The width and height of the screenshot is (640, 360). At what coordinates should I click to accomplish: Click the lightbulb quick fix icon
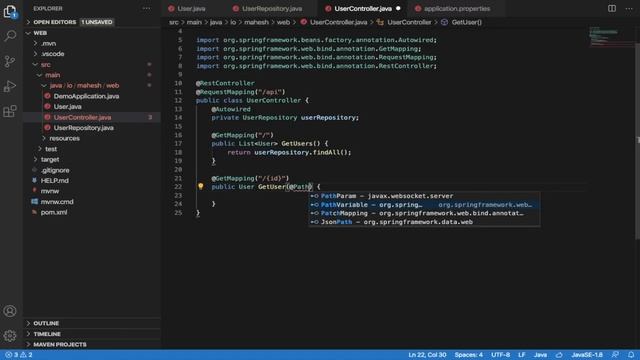point(200,186)
